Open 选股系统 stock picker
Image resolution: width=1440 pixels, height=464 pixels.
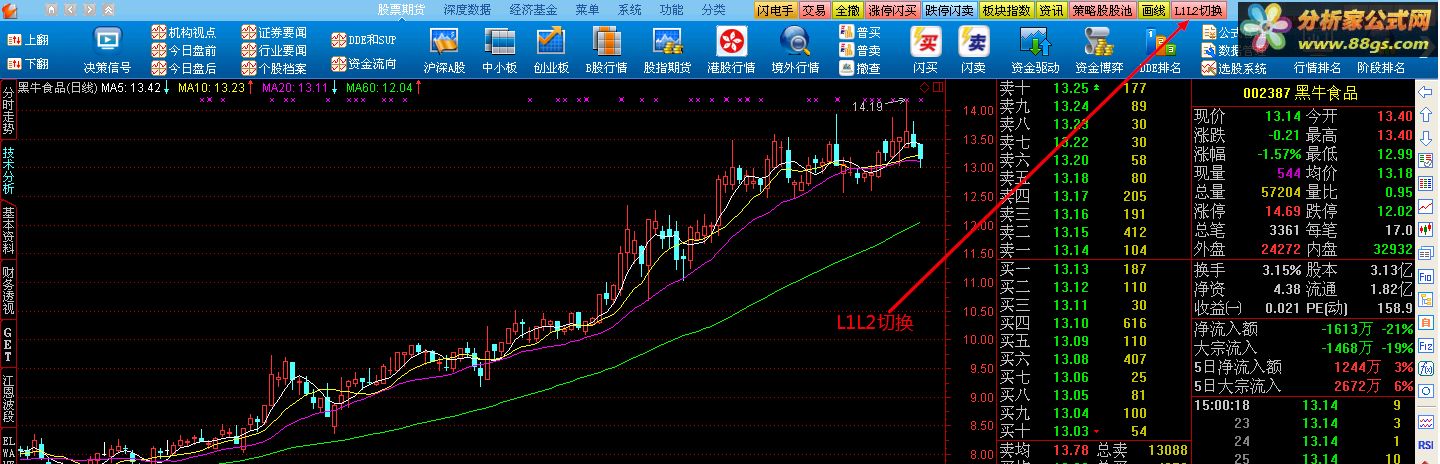pyautogui.click(x=1232, y=68)
